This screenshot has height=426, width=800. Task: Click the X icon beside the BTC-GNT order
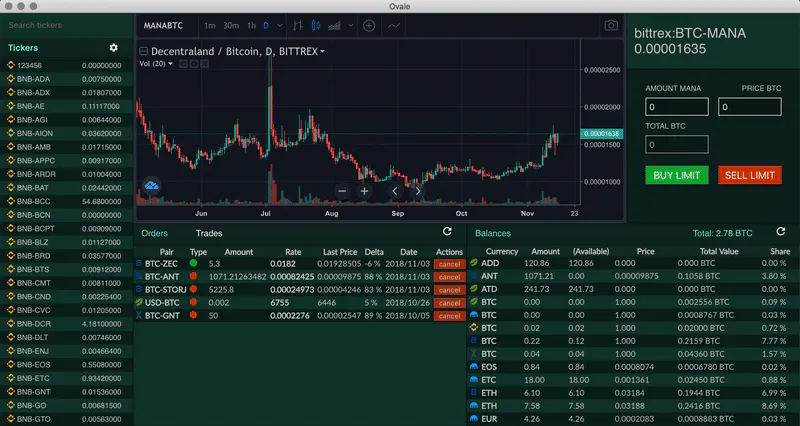click(x=139, y=315)
